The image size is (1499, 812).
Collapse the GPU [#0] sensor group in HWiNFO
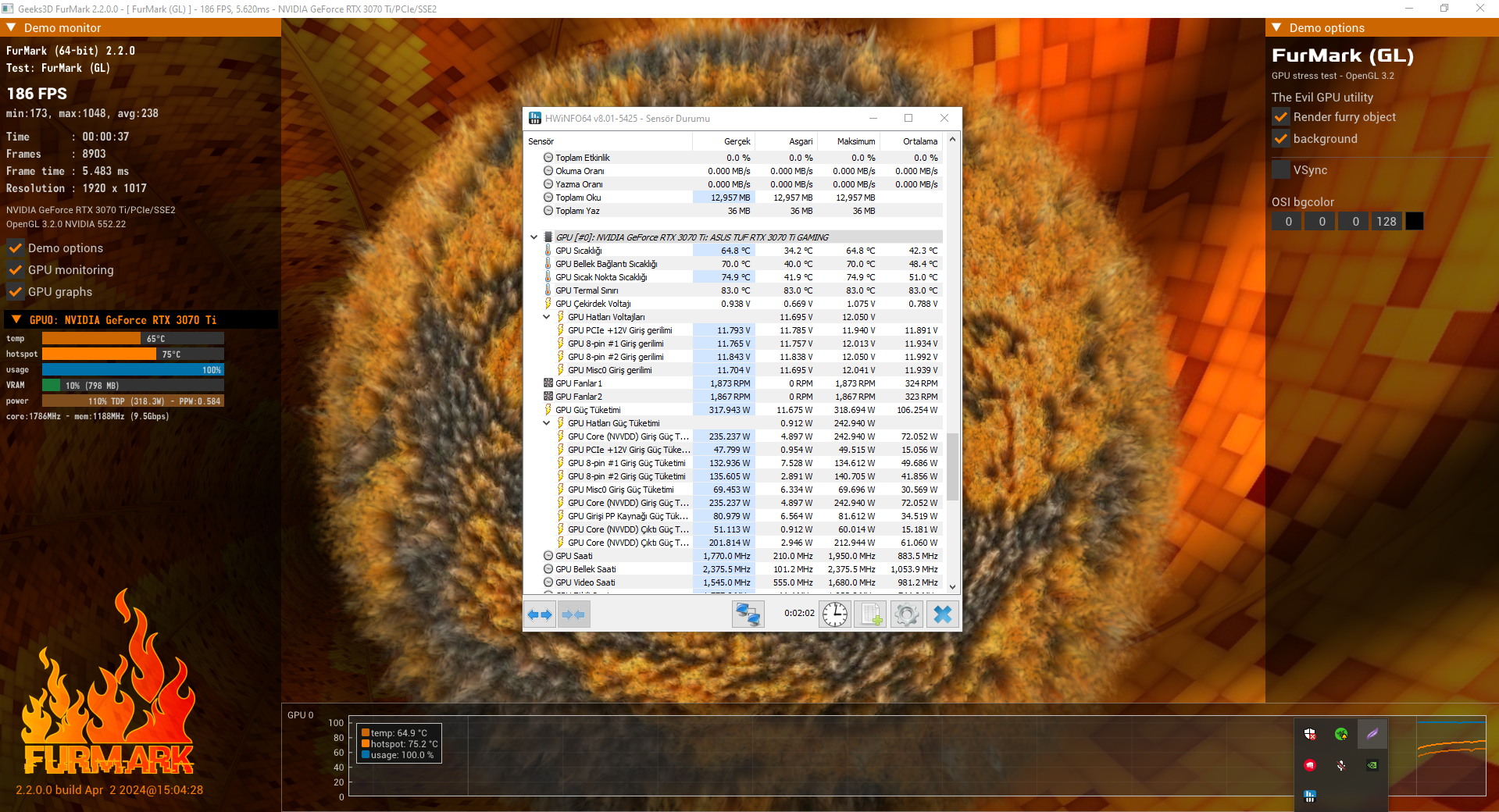[534, 237]
